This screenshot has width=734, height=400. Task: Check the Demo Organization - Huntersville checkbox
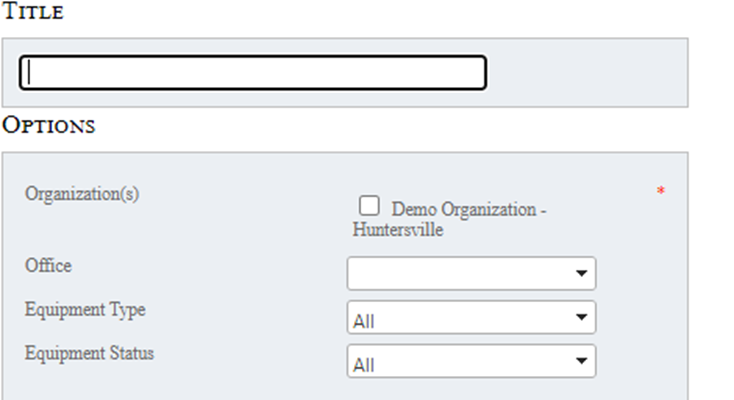tap(370, 206)
